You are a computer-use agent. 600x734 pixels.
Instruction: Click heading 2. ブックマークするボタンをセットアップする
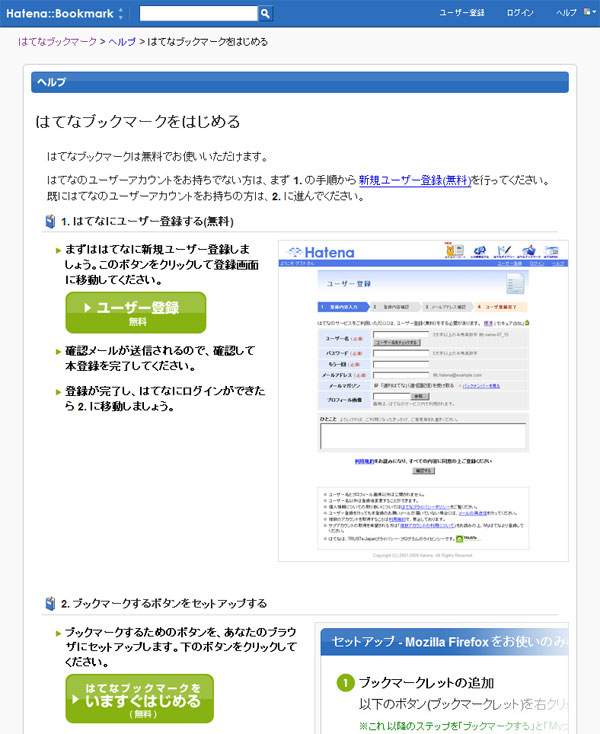tap(164, 603)
